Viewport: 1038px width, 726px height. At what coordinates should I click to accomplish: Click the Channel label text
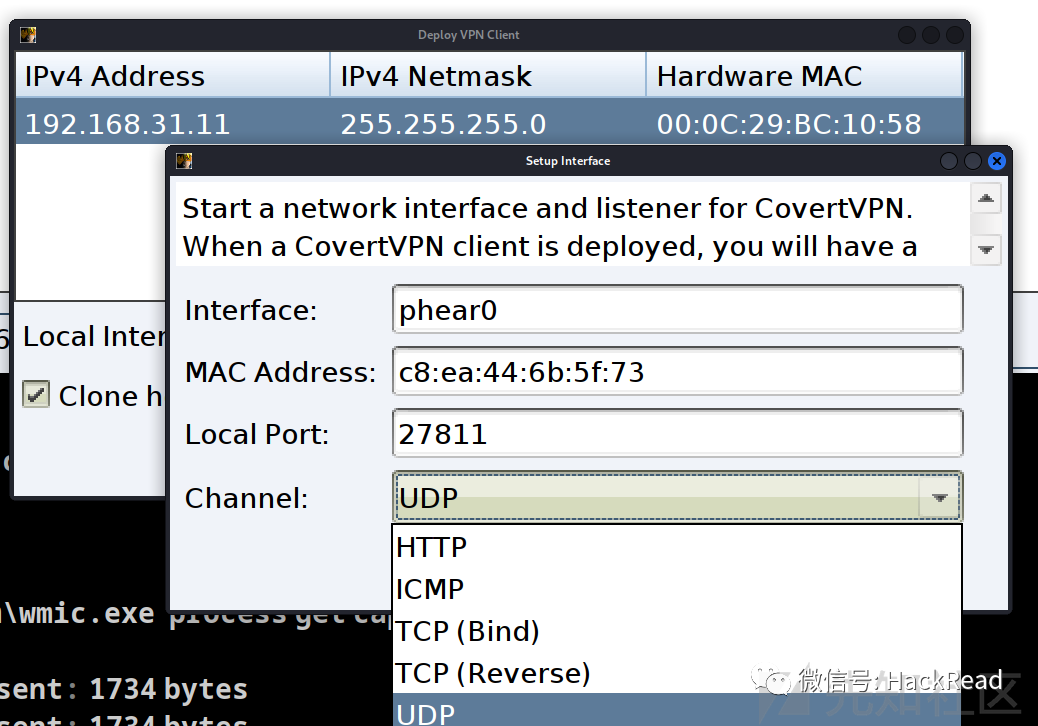click(x=246, y=498)
